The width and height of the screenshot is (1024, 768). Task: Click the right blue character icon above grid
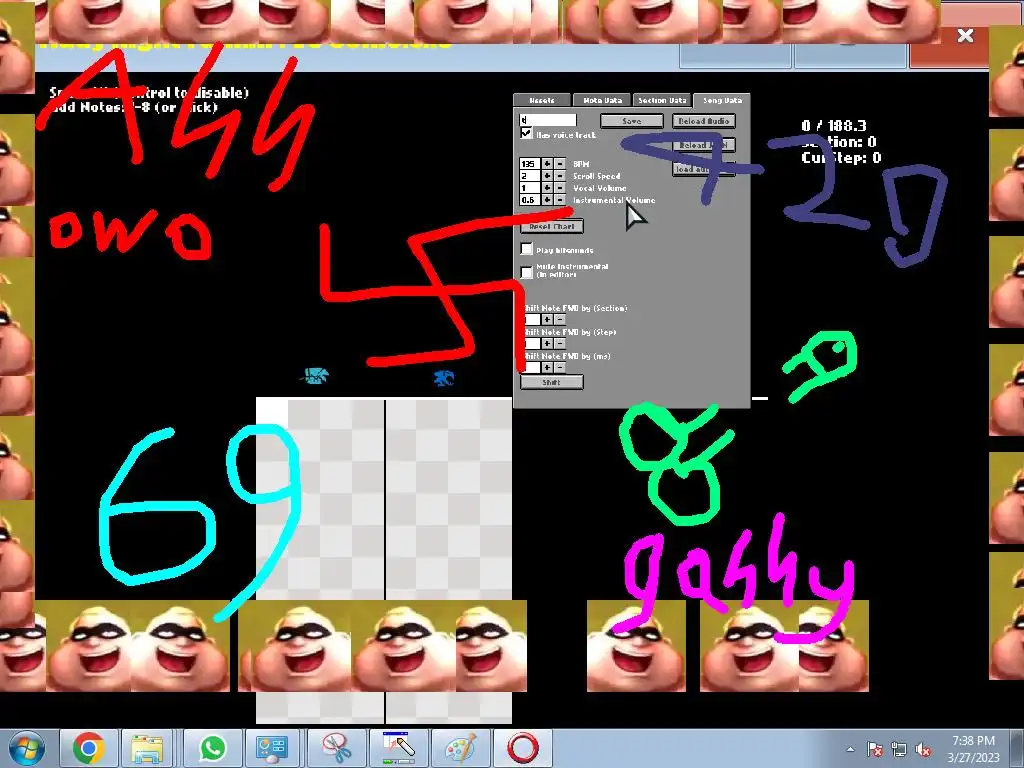444,377
